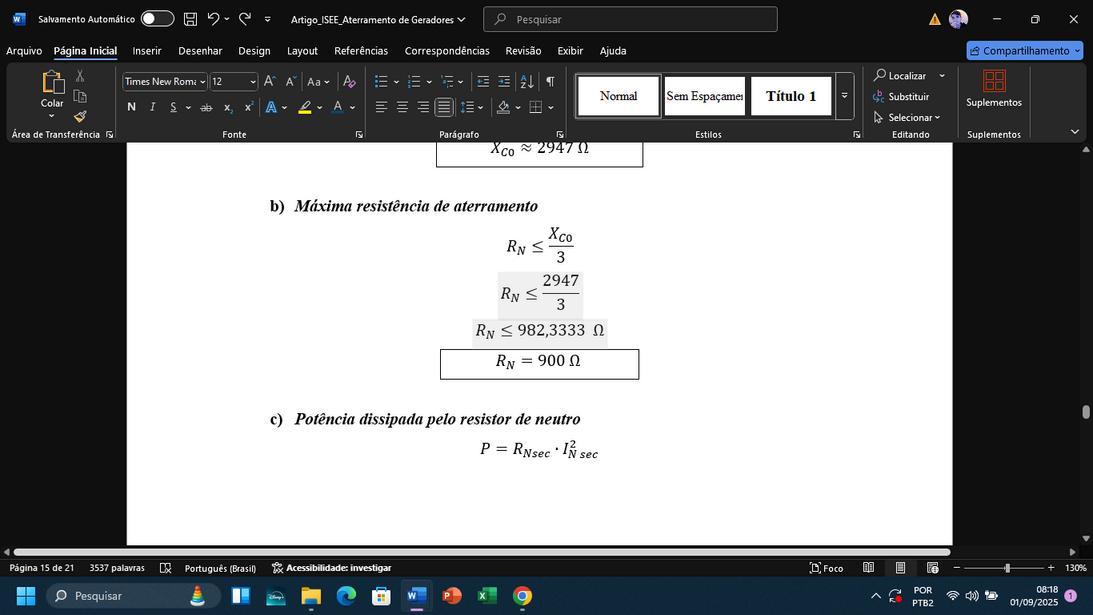Open the Arquivo menu
The height and width of the screenshot is (615, 1093).
click(24, 50)
